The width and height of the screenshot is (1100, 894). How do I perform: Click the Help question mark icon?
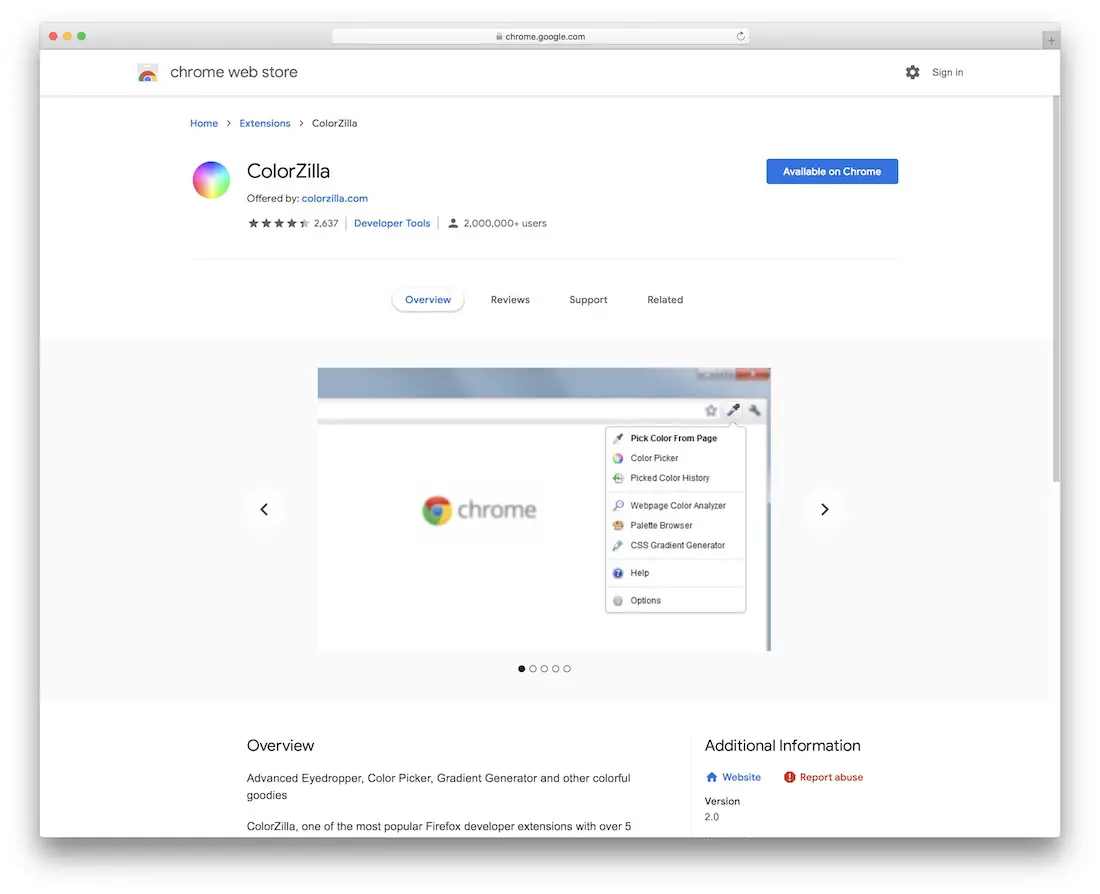point(618,573)
